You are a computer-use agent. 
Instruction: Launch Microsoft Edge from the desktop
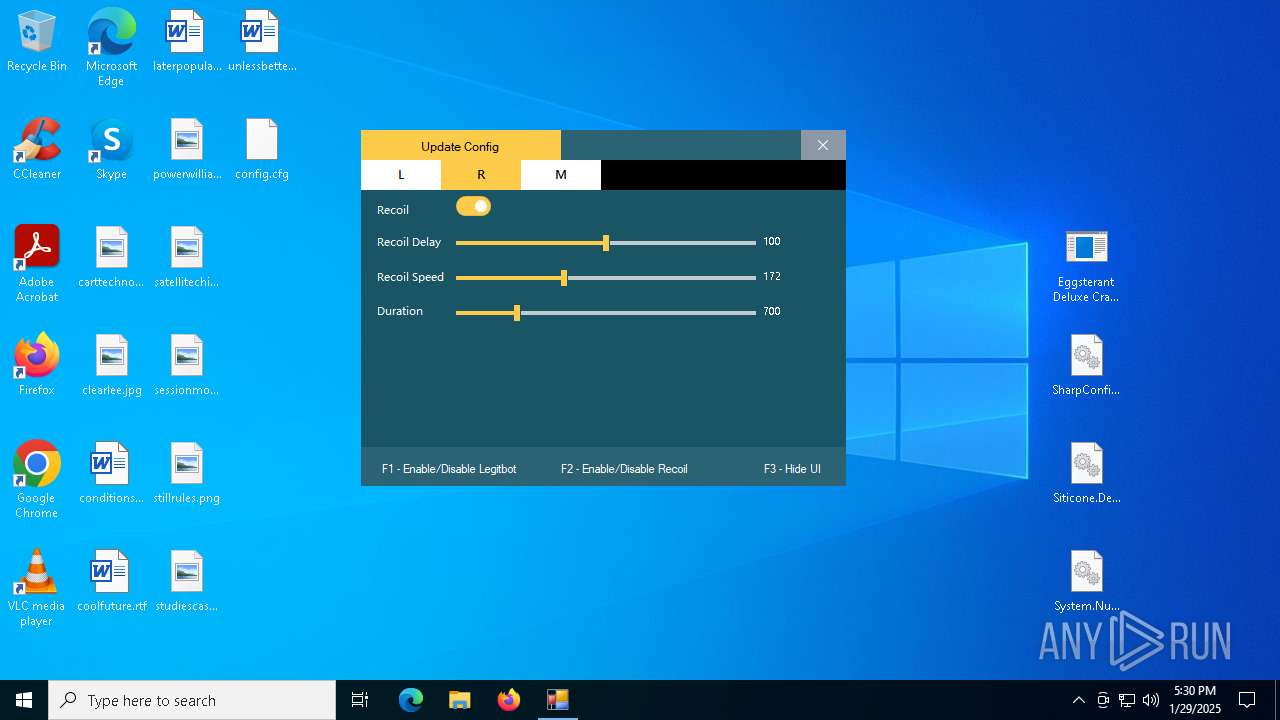[x=111, y=47]
